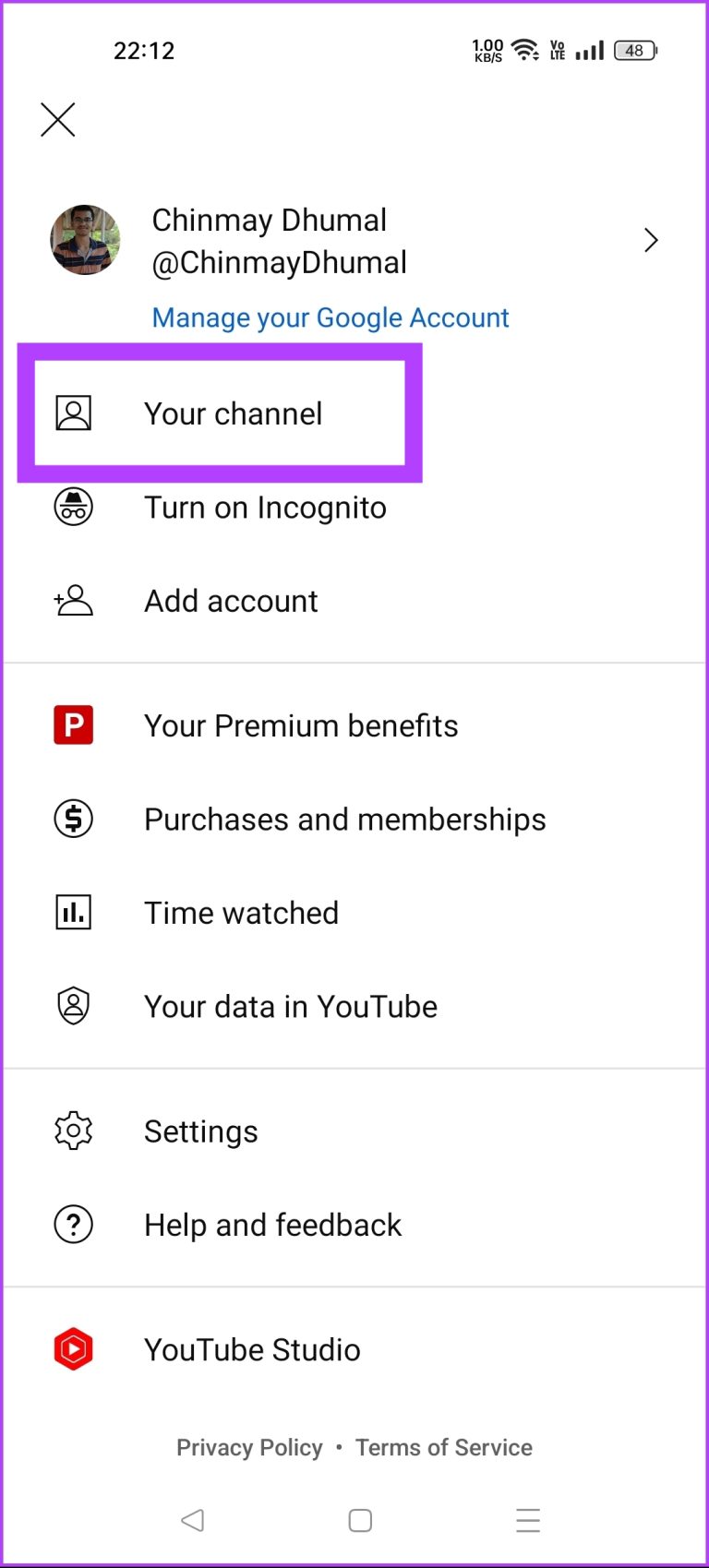Screen dimensions: 709x1568
Task: Open the YouTube Studio icon
Action: [x=73, y=1349]
